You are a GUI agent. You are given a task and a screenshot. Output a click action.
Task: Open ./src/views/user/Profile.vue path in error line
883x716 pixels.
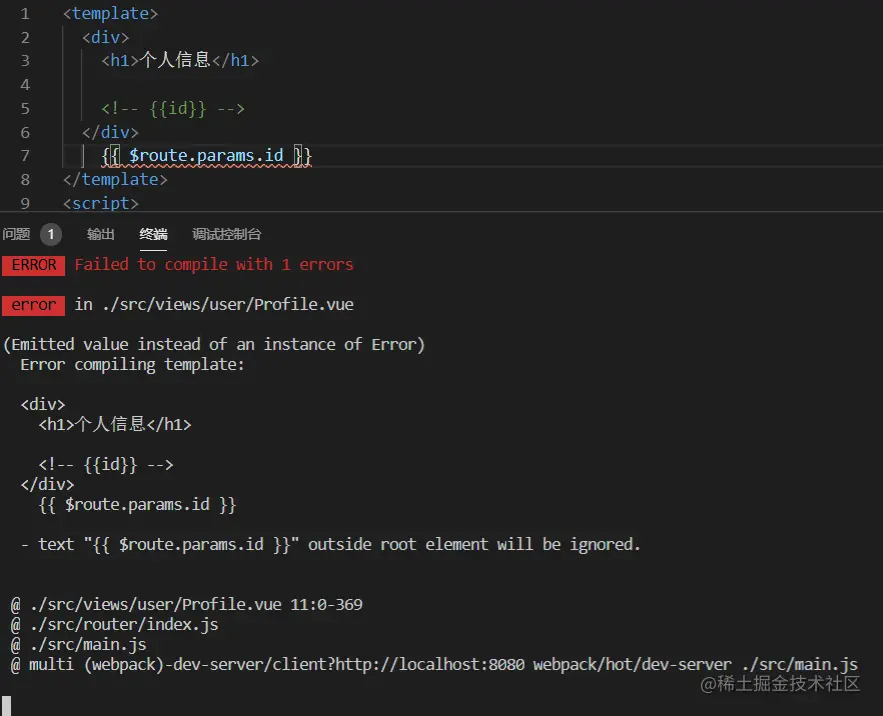coord(228,304)
